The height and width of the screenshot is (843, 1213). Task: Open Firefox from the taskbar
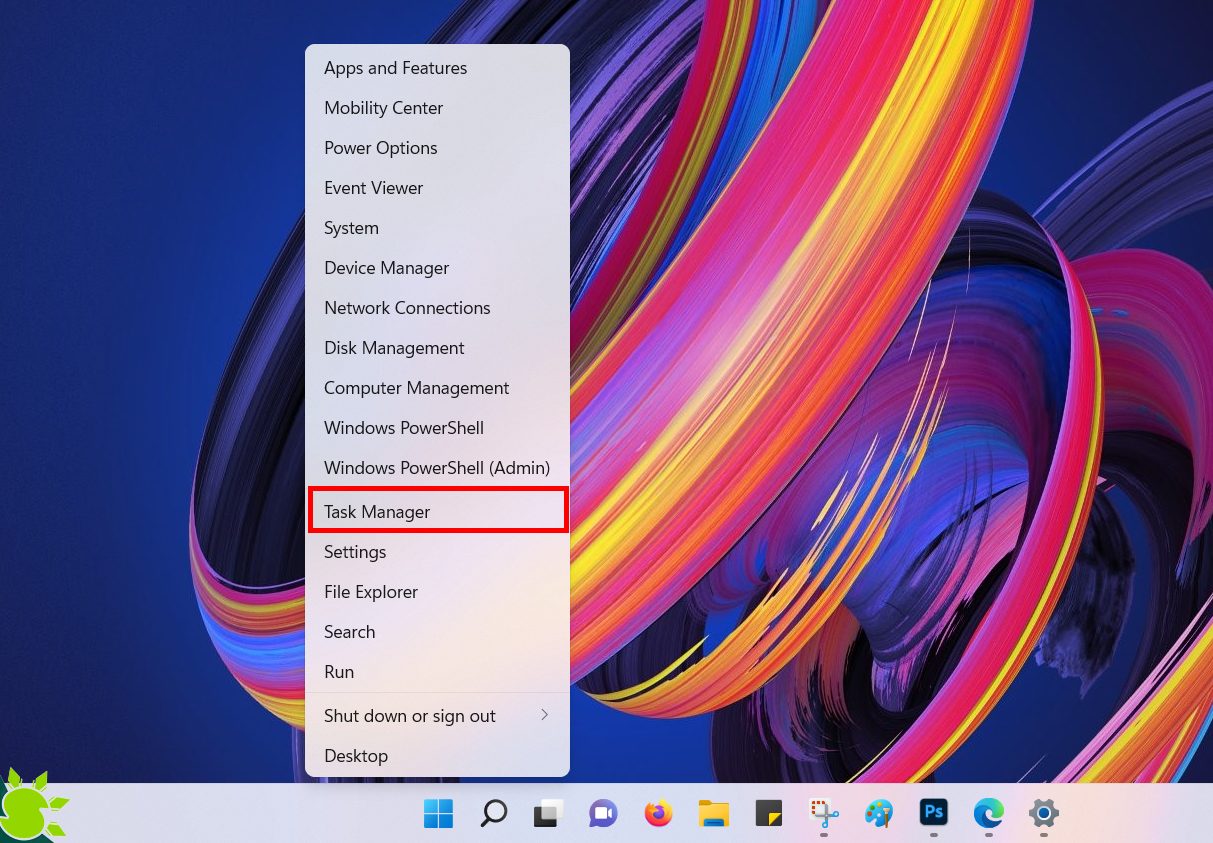(x=658, y=814)
